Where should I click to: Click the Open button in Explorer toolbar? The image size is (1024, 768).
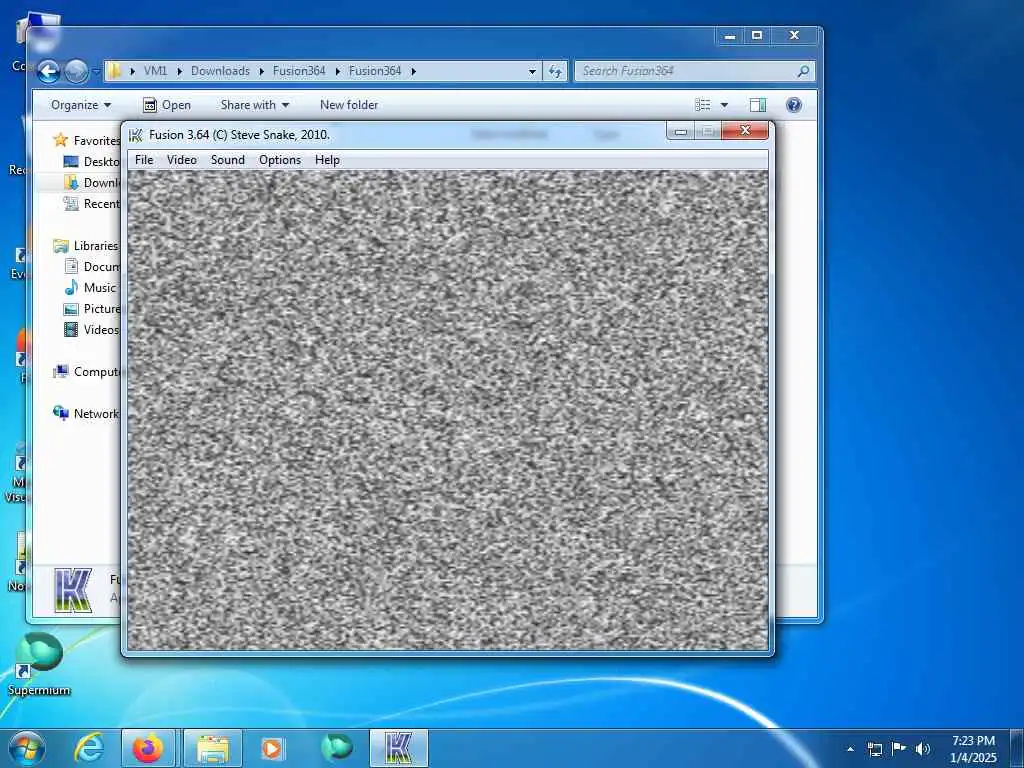(167, 105)
